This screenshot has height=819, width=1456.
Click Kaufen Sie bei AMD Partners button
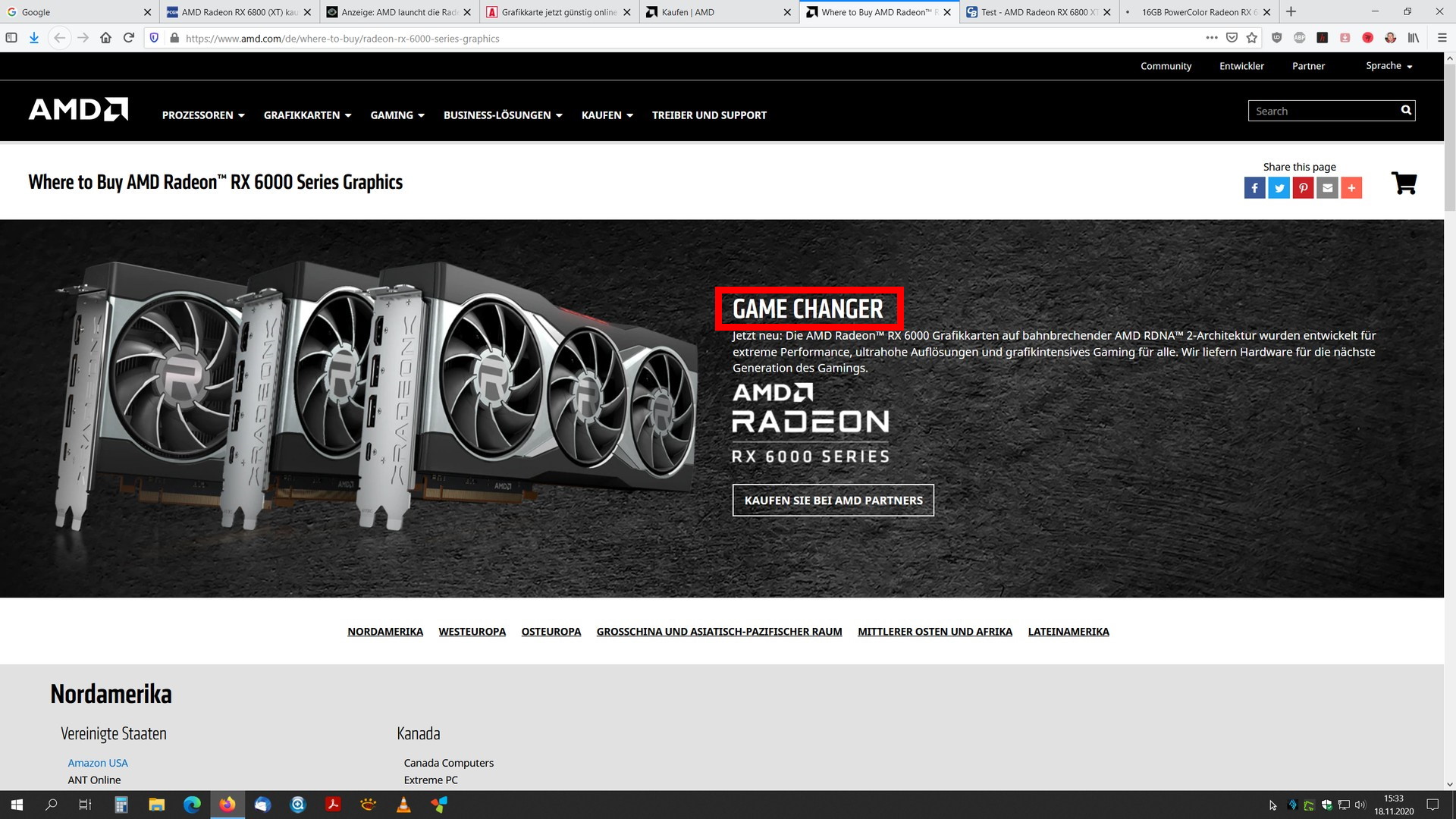(x=833, y=500)
